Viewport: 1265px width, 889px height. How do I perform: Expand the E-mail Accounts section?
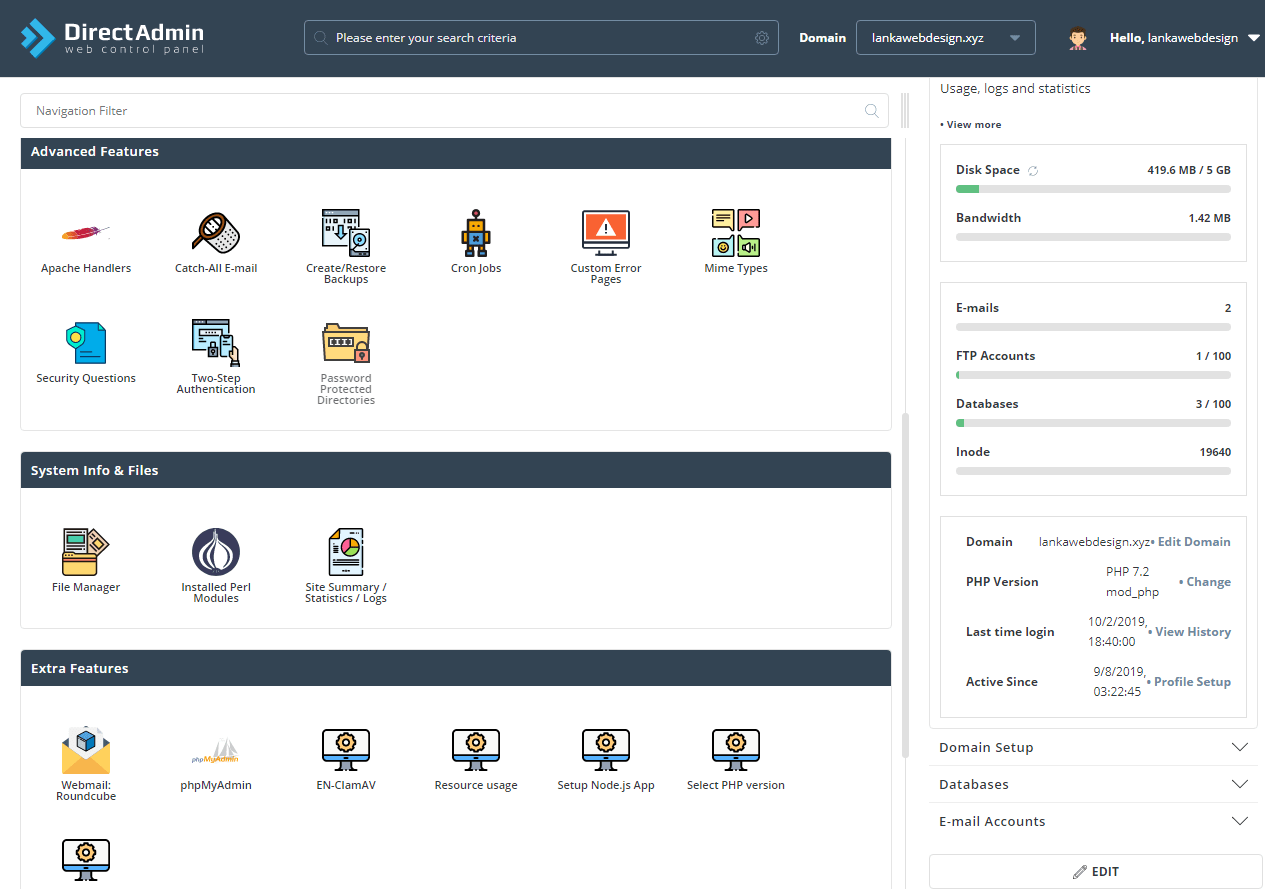point(1094,821)
